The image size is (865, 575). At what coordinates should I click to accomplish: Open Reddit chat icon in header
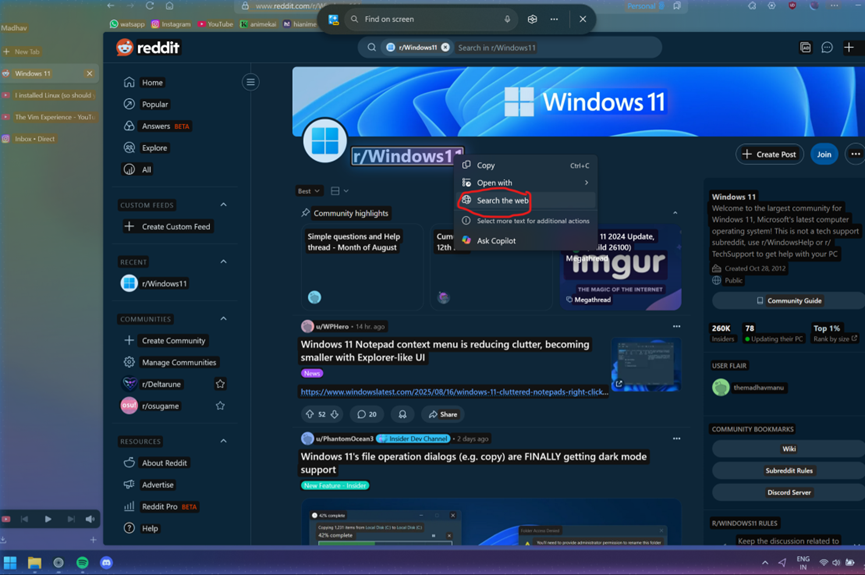tap(826, 47)
